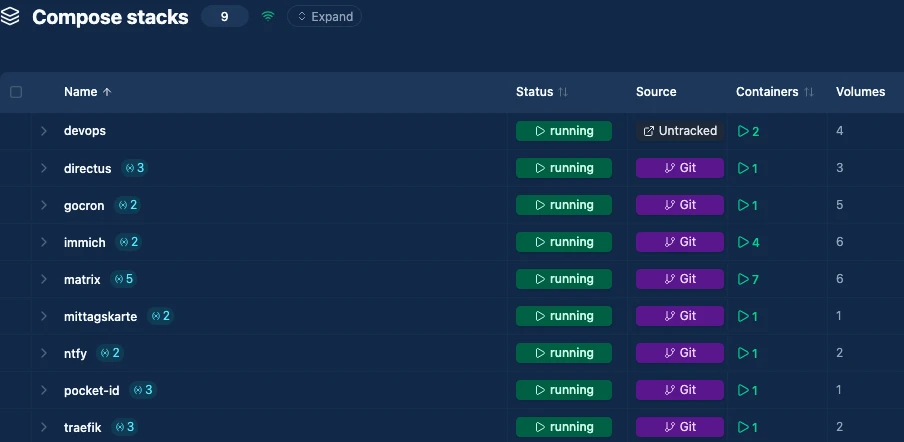Open the mittagskarte stack name
This screenshot has width=904, height=442.
click(x=100, y=316)
